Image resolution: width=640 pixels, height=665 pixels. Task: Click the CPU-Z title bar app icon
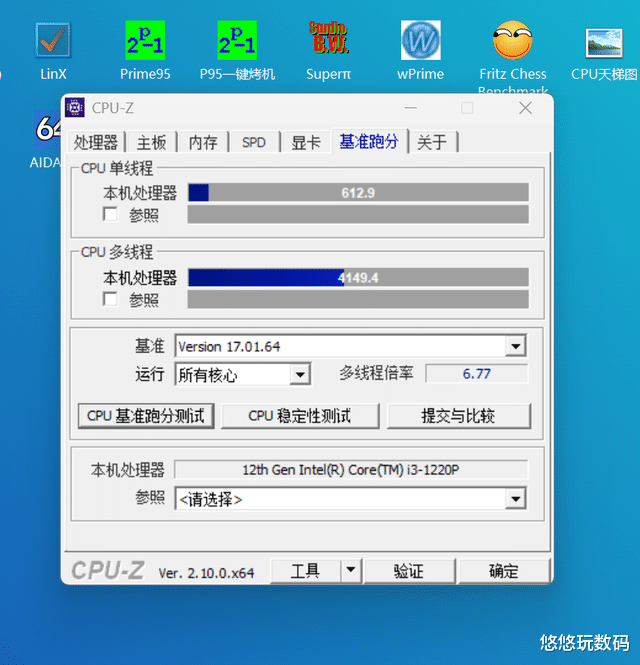tap(75, 108)
